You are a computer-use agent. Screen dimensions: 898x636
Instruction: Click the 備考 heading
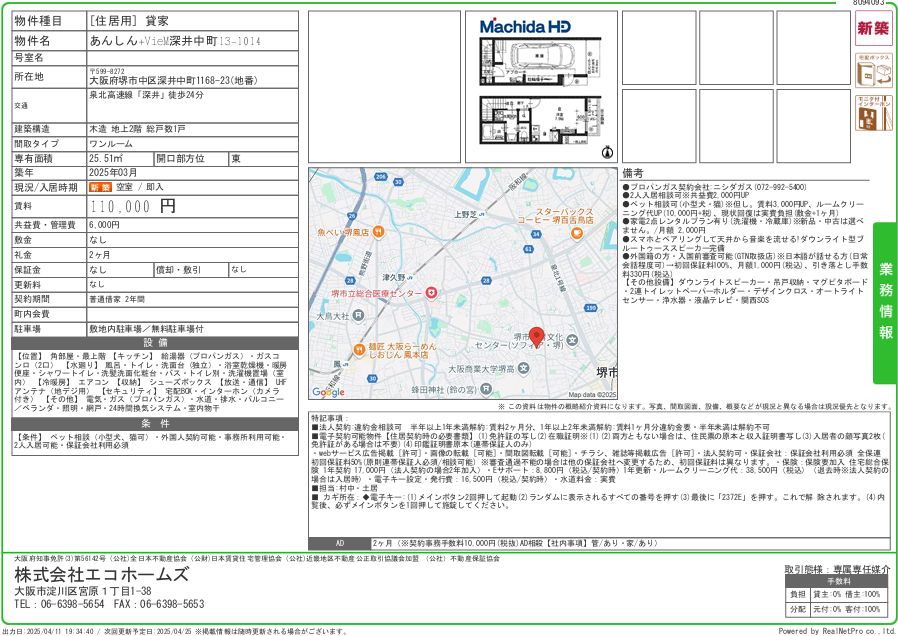[x=633, y=173]
